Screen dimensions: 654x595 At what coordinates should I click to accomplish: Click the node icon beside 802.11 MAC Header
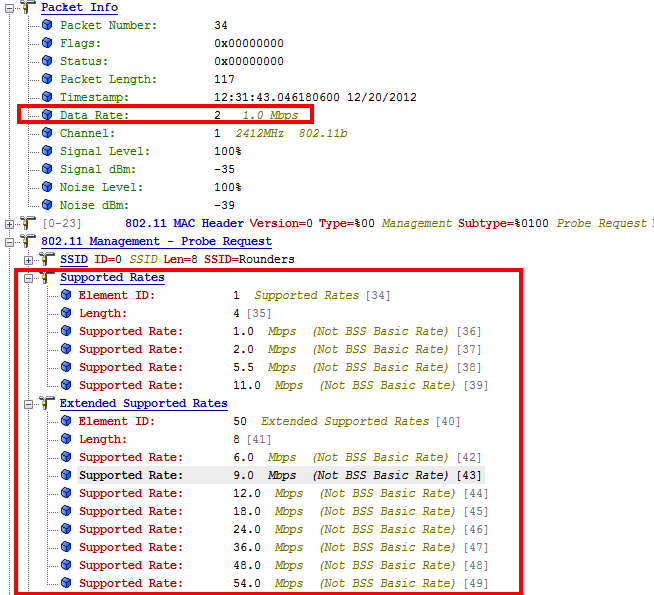(x=28, y=223)
